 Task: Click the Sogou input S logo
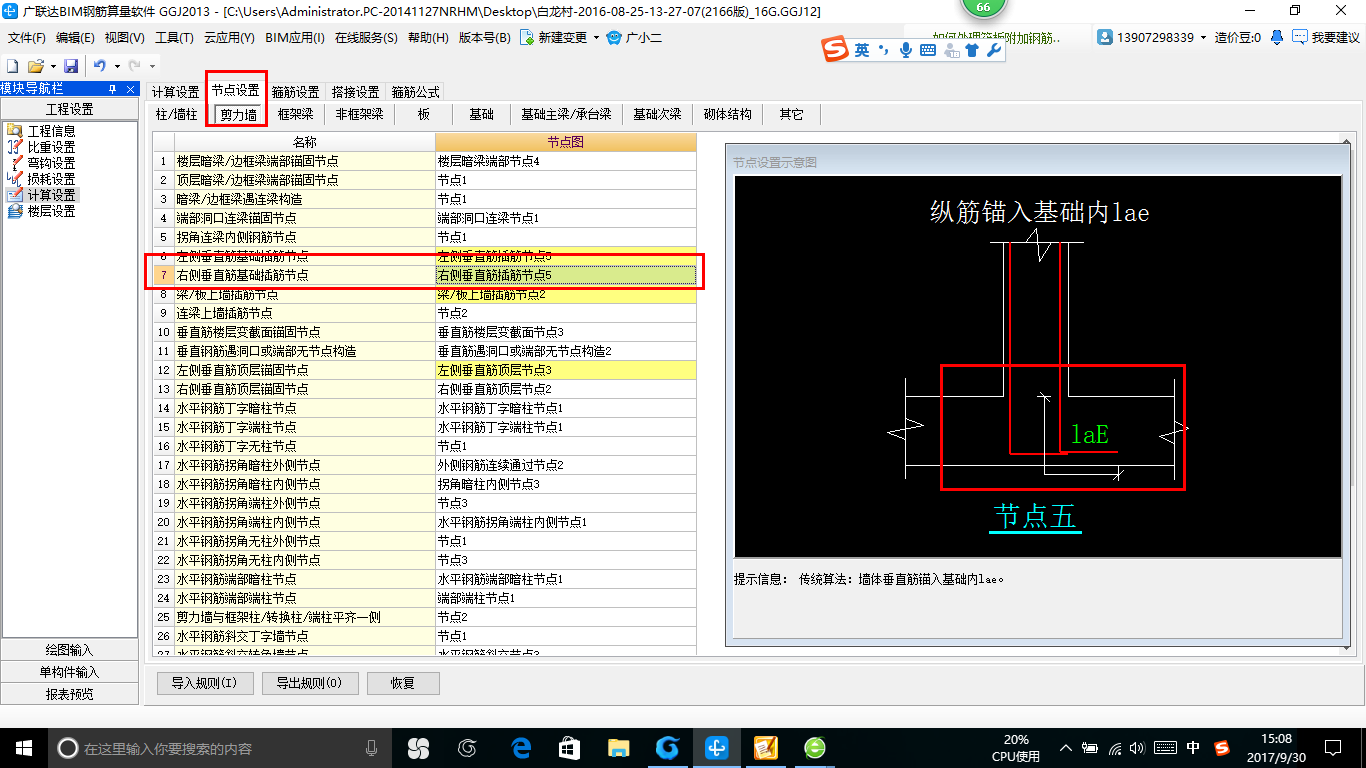835,49
